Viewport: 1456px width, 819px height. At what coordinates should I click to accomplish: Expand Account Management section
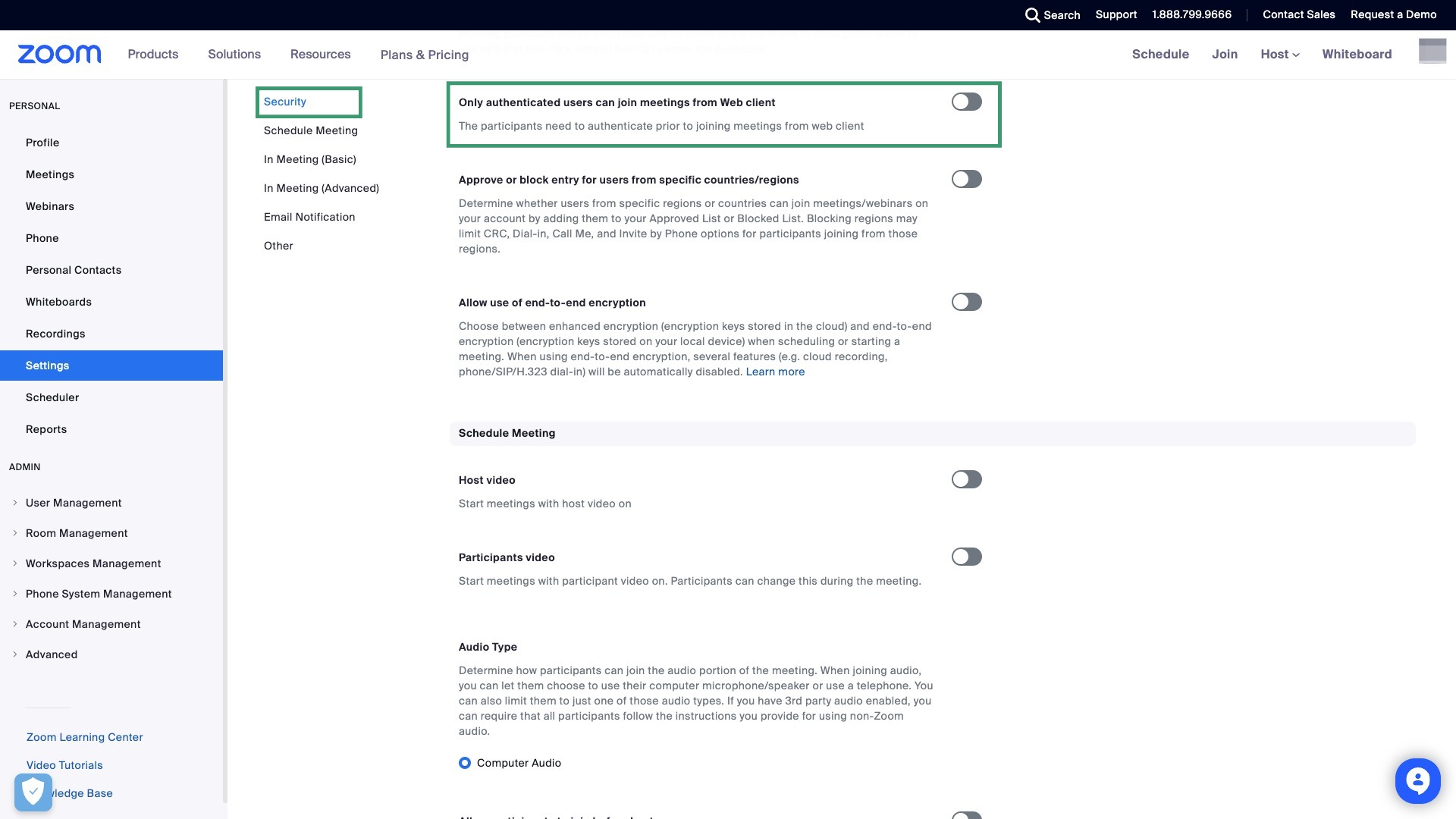click(x=83, y=624)
